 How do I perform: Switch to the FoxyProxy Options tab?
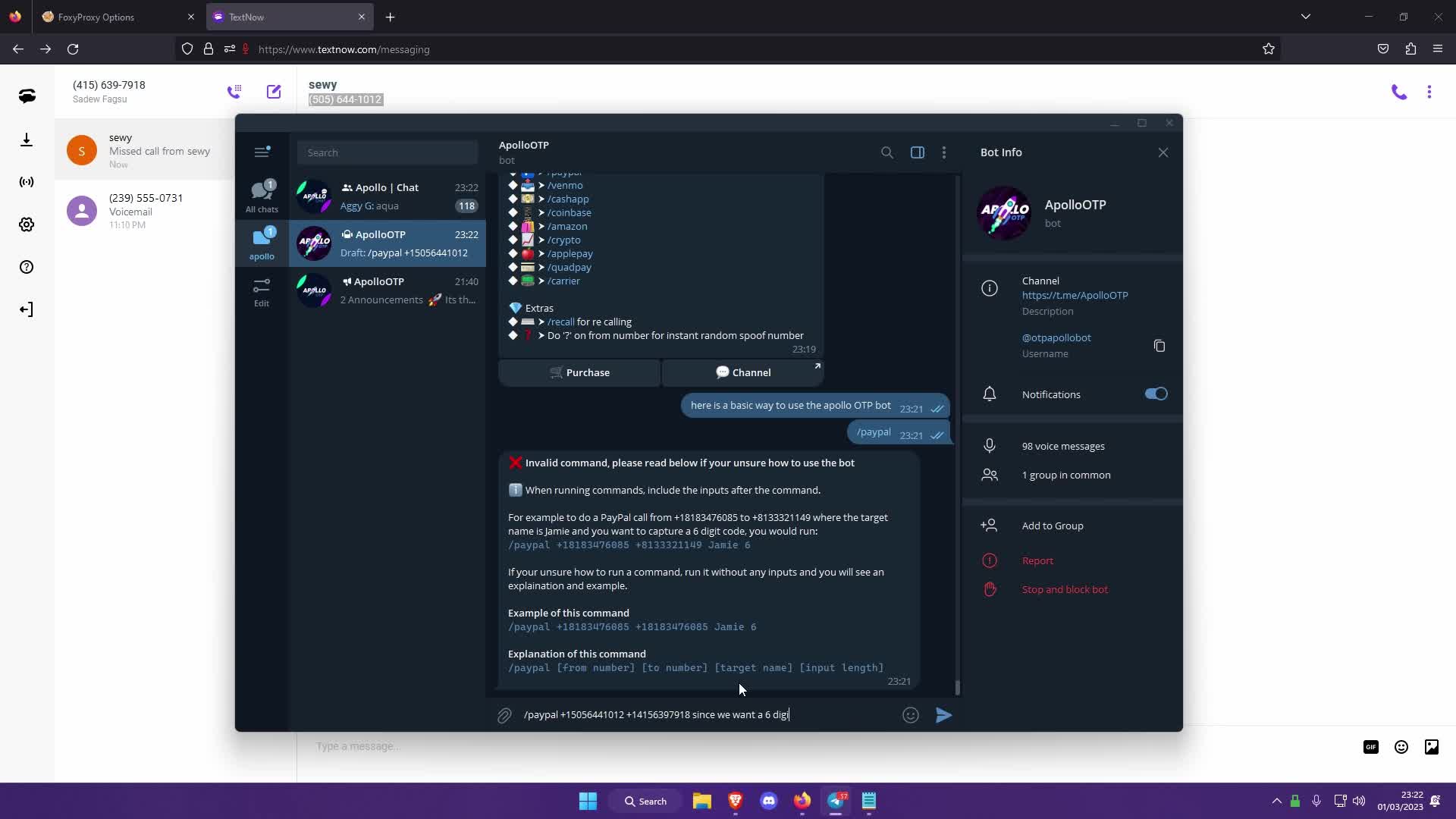click(96, 17)
